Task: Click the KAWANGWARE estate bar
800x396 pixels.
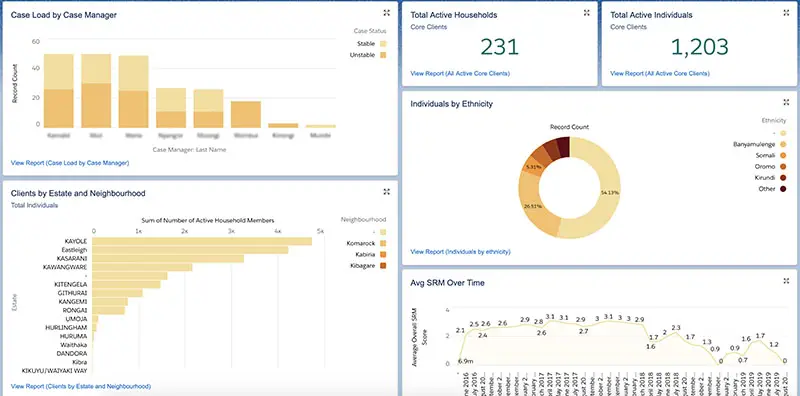Action: coord(142,267)
